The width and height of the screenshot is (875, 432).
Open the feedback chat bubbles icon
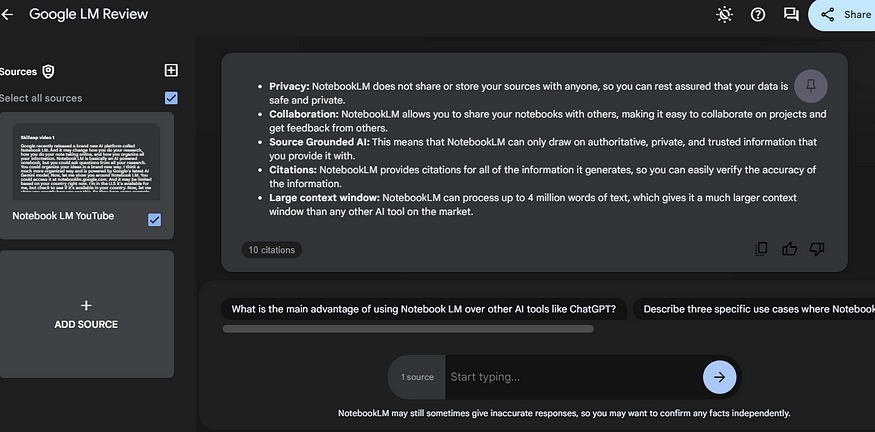tap(791, 15)
